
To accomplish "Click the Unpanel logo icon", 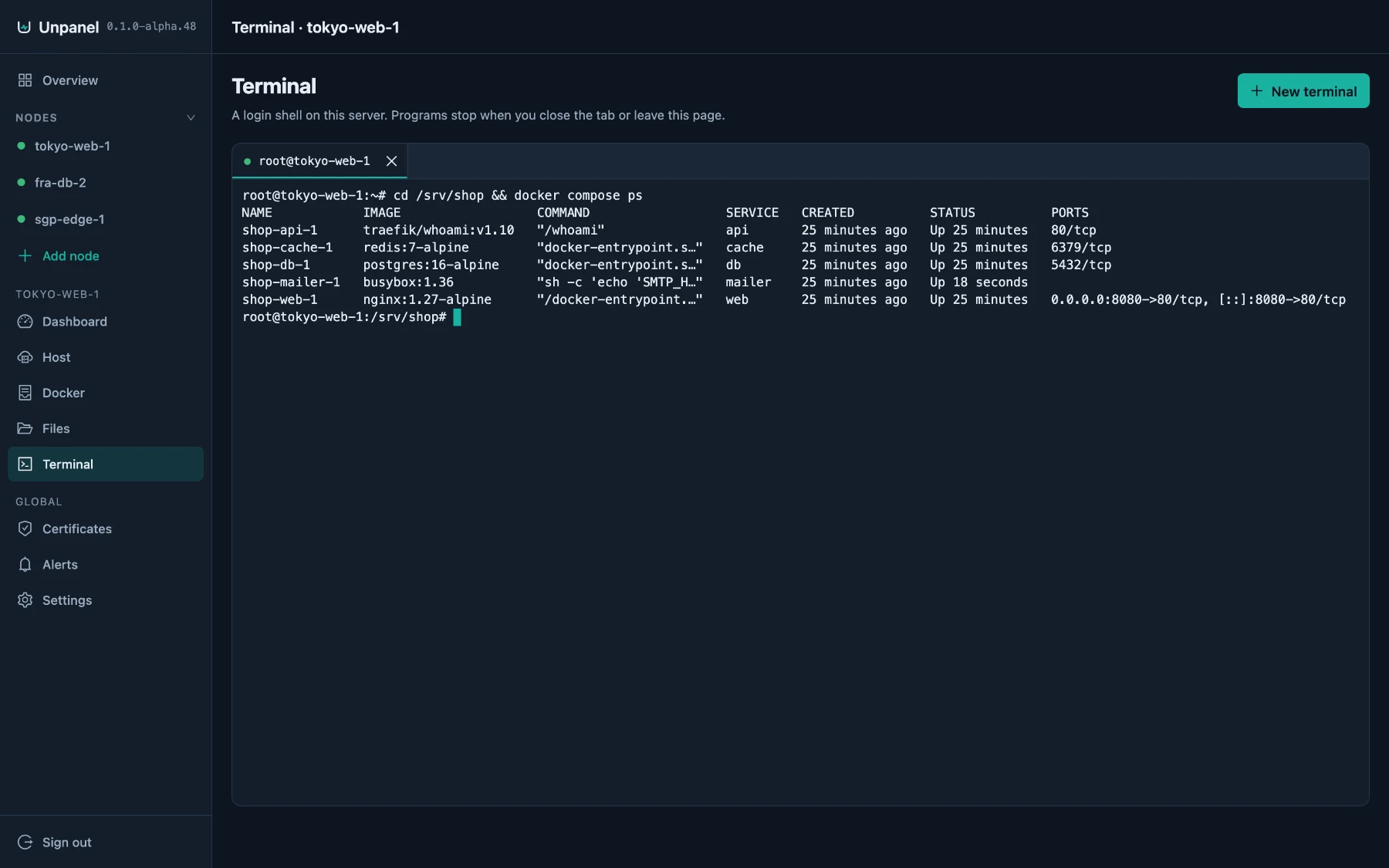I will [x=24, y=27].
